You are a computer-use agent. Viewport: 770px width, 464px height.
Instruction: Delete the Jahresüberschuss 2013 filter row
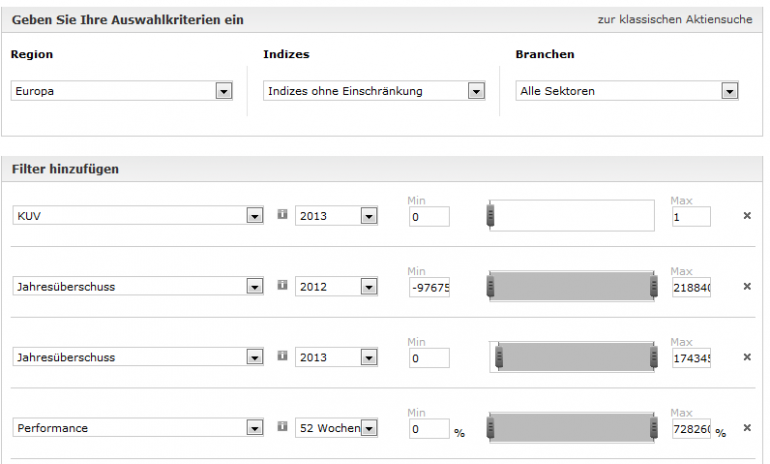pyautogui.click(x=746, y=357)
